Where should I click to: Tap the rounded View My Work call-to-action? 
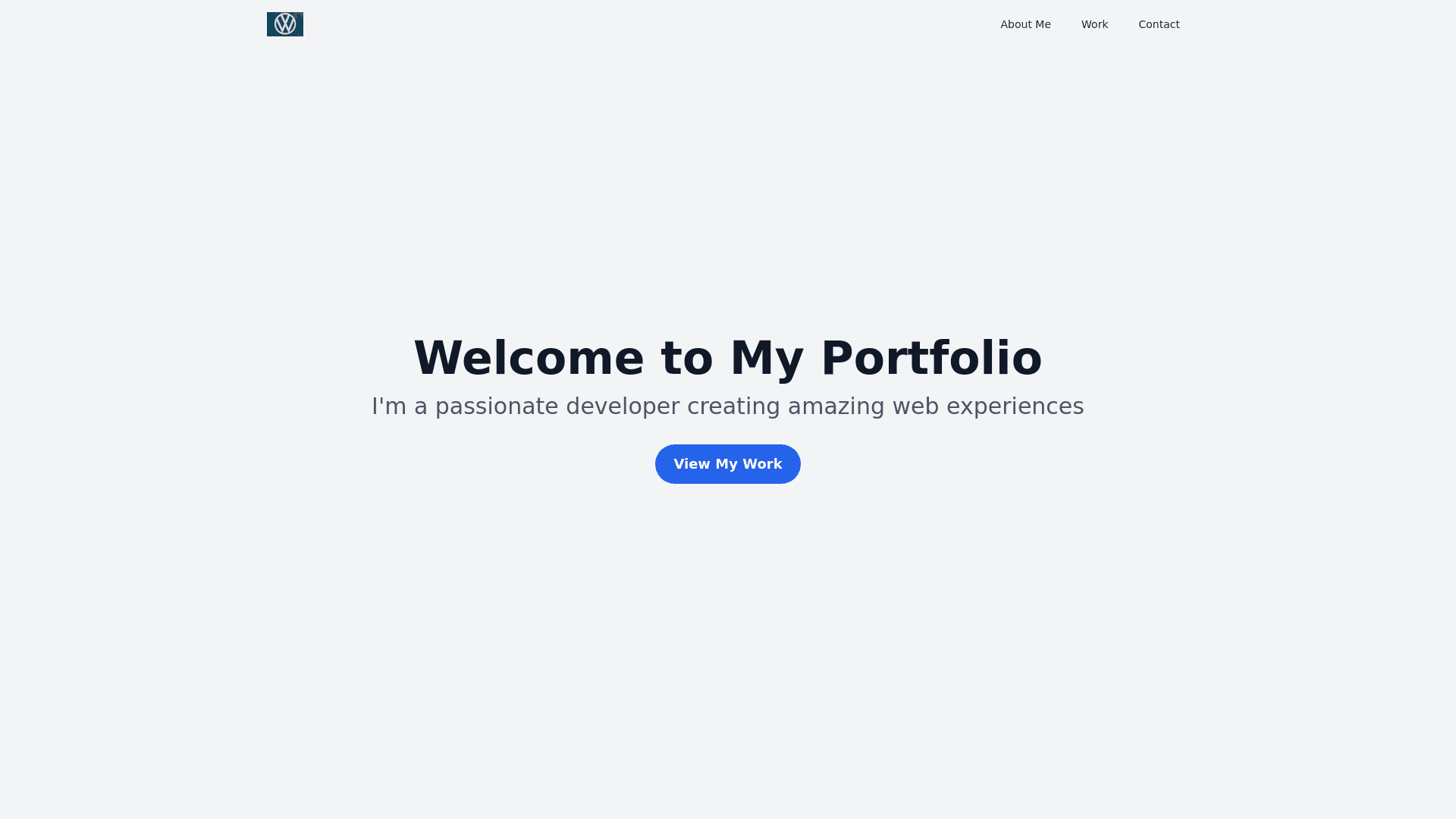pos(728,464)
